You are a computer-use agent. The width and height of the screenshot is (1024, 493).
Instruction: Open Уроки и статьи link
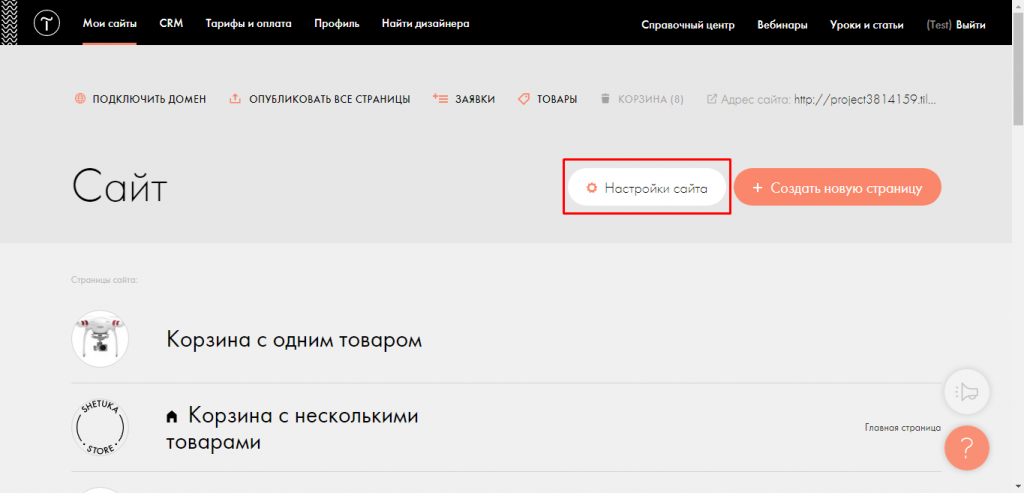(867, 25)
